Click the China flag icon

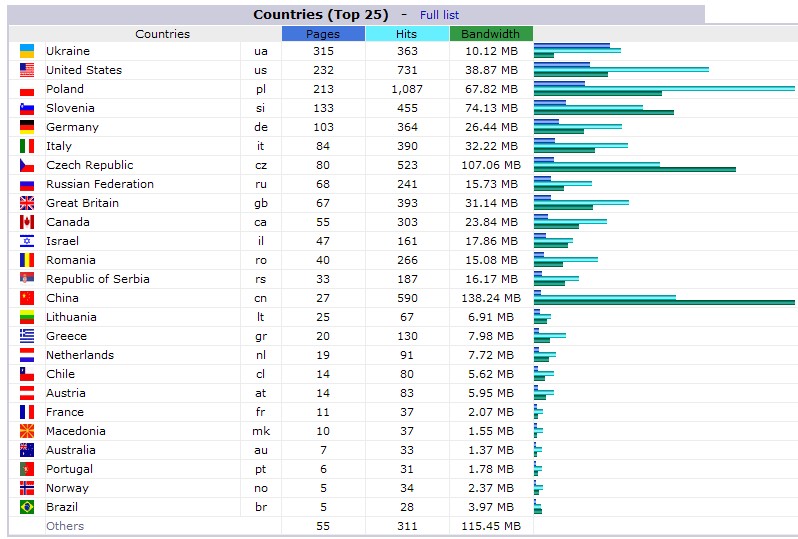pos(27,298)
